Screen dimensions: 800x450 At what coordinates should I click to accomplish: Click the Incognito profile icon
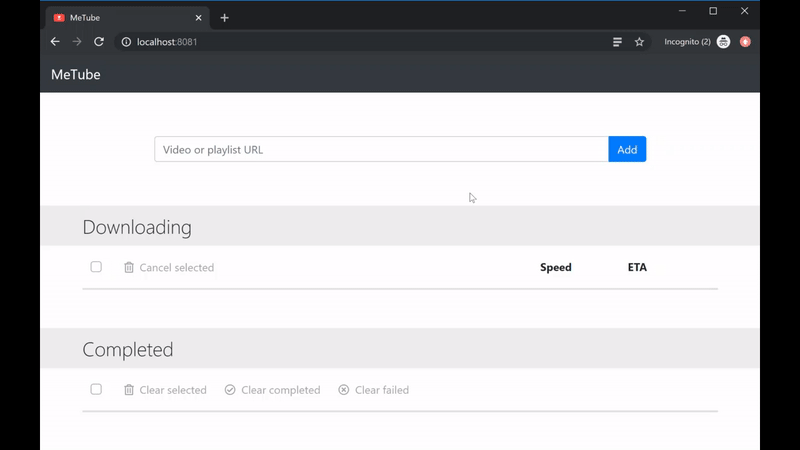point(723,42)
